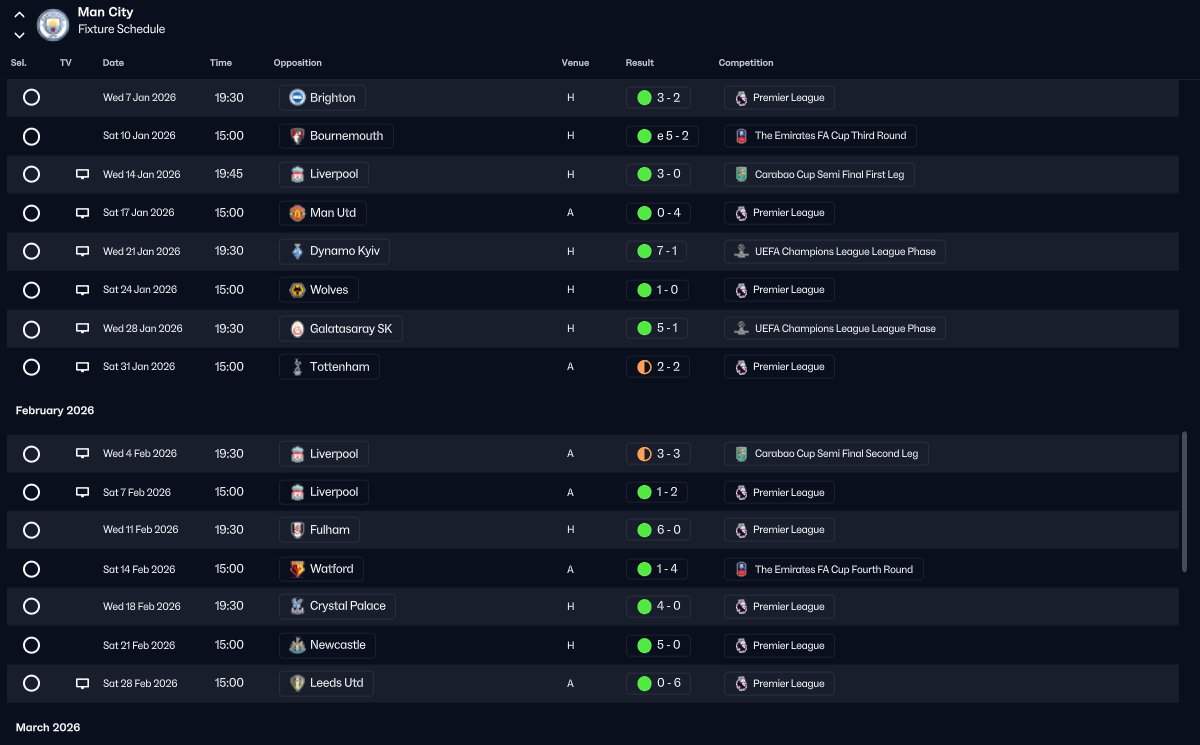
Task: Click the Man City club crest
Action: point(52,24)
